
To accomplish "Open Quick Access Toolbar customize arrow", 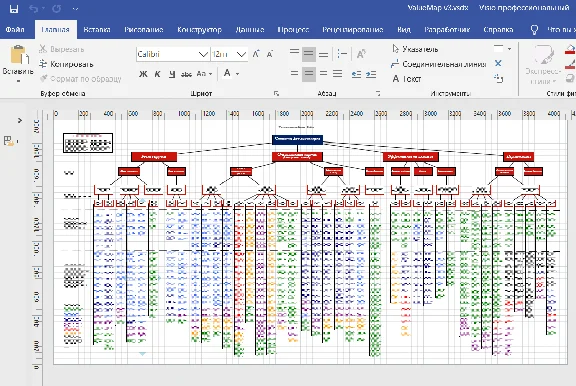I will (75, 8).
